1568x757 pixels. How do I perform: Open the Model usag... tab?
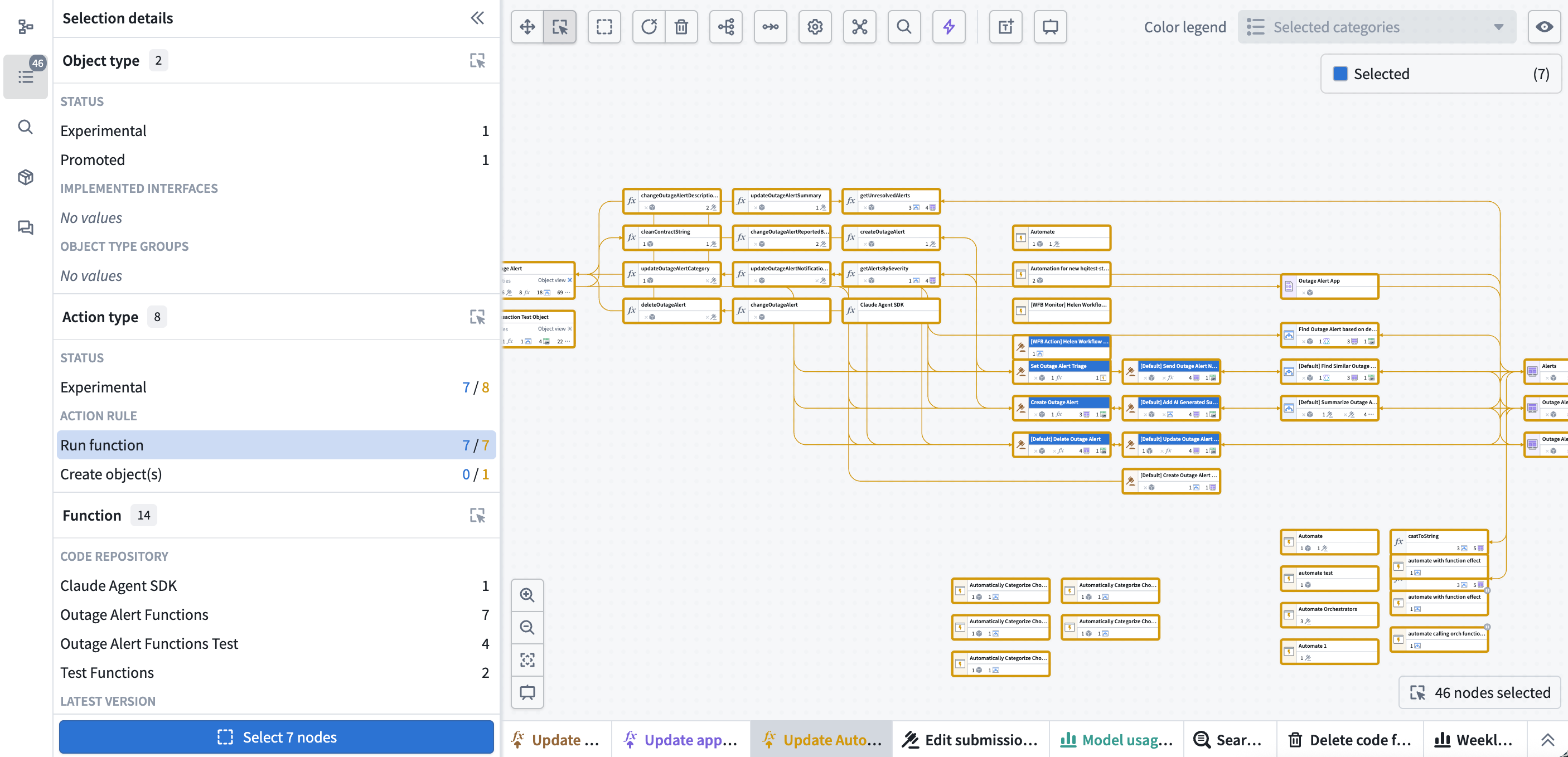[1116, 739]
